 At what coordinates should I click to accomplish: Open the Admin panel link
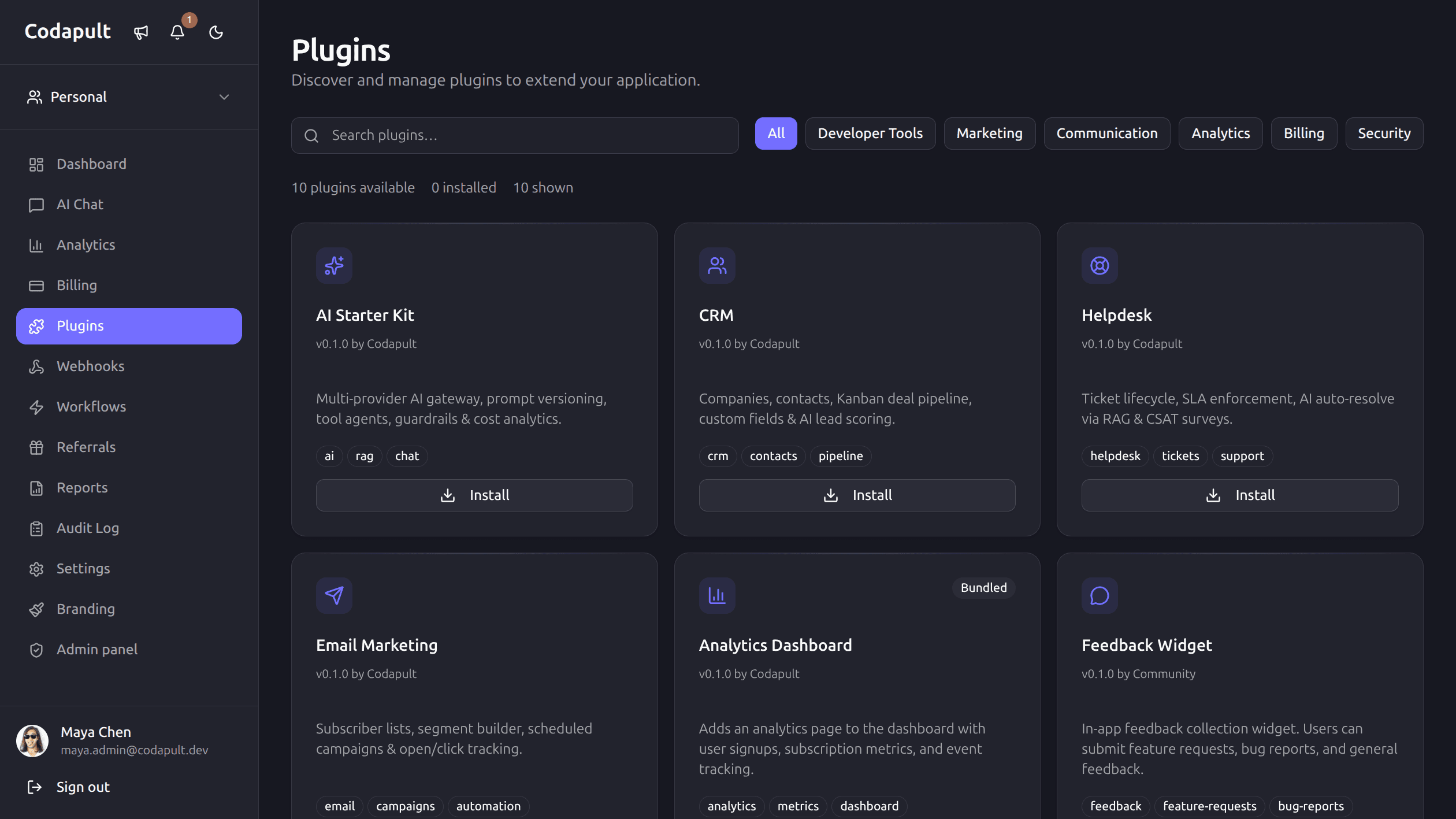[129, 650]
